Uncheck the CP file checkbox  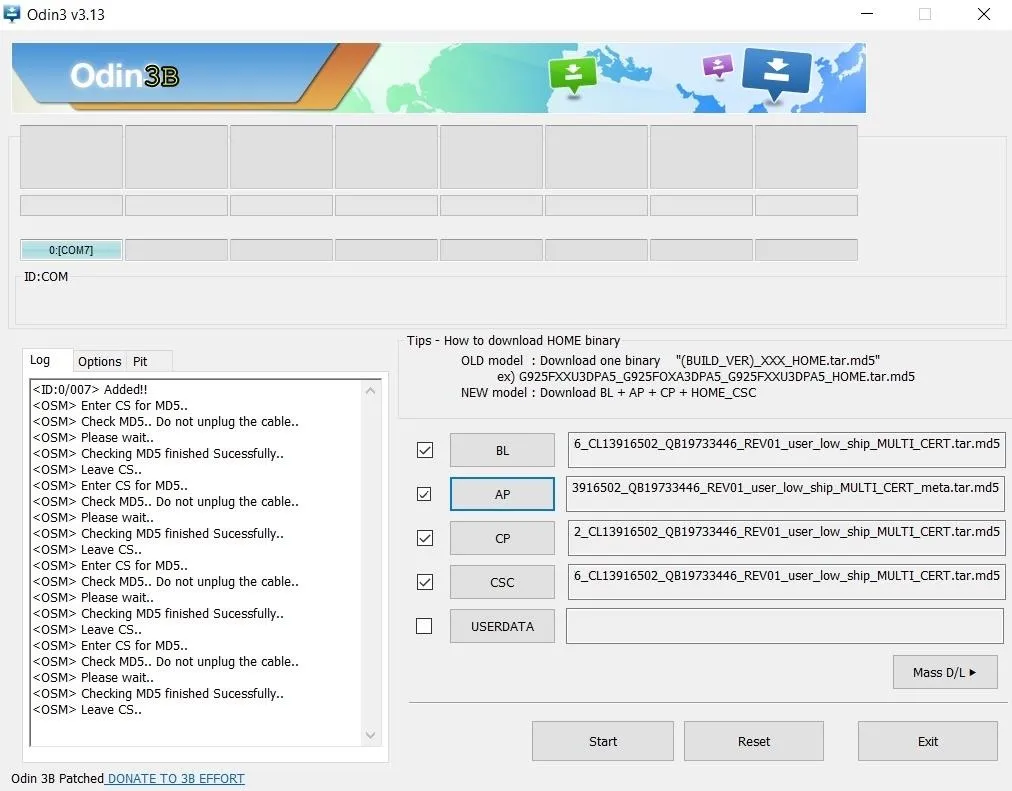(425, 537)
